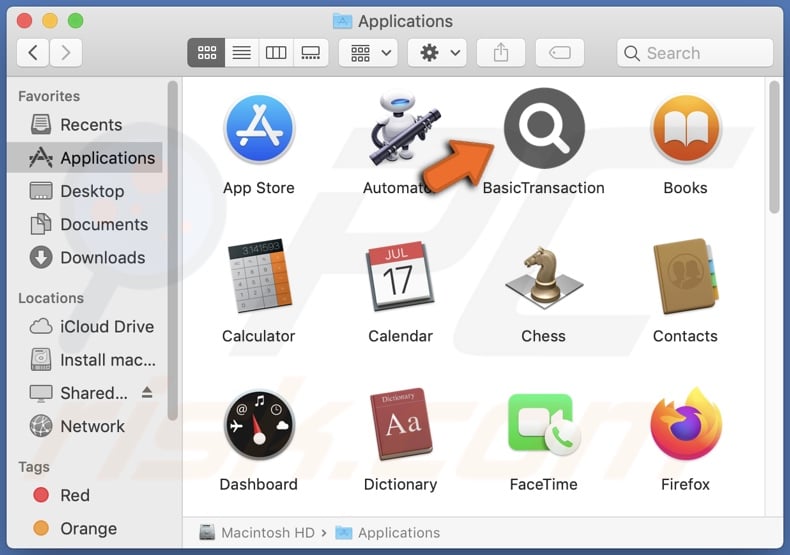Screen dimensions: 790x555
Task: Select the Calculator app icon
Action: 259,276
